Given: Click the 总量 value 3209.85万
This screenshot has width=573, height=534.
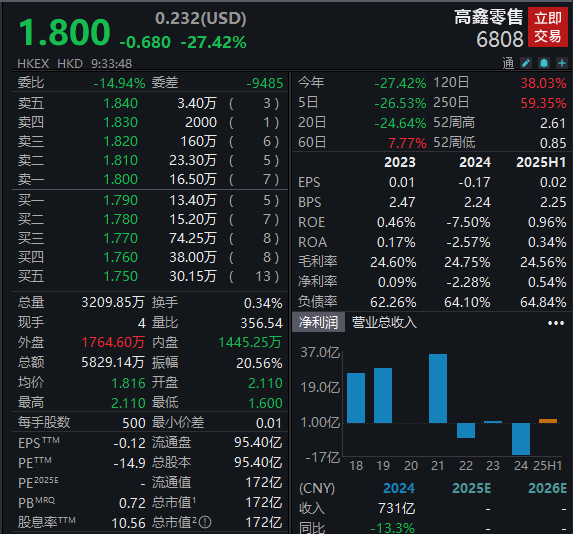Looking at the screenshot, I should pyautogui.click(x=113, y=303).
